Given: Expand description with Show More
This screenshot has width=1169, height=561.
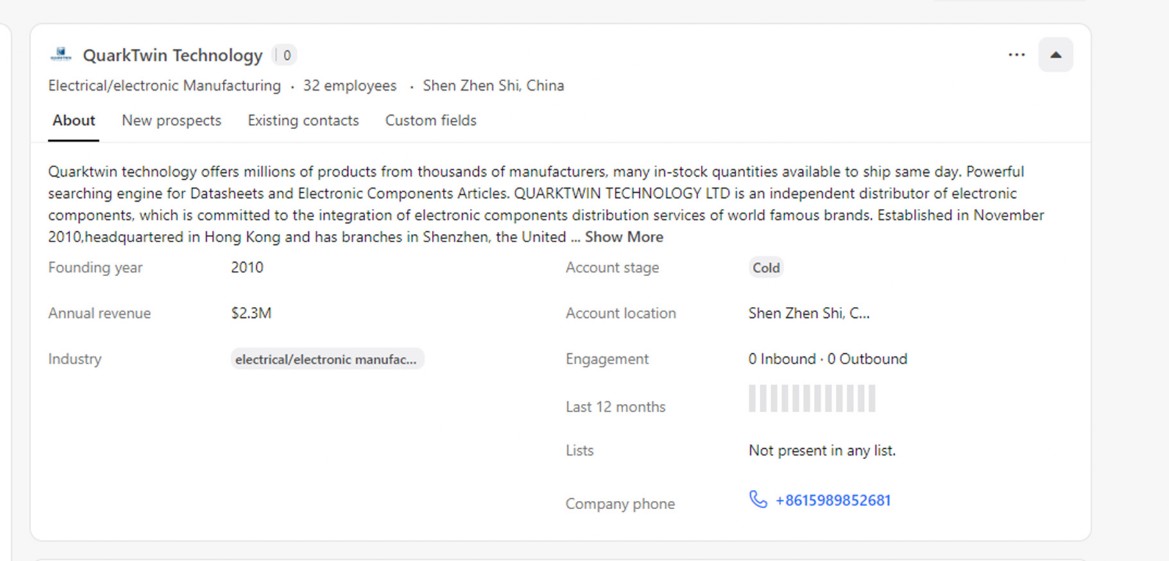Looking at the screenshot, I should click(x=624, y=237).
